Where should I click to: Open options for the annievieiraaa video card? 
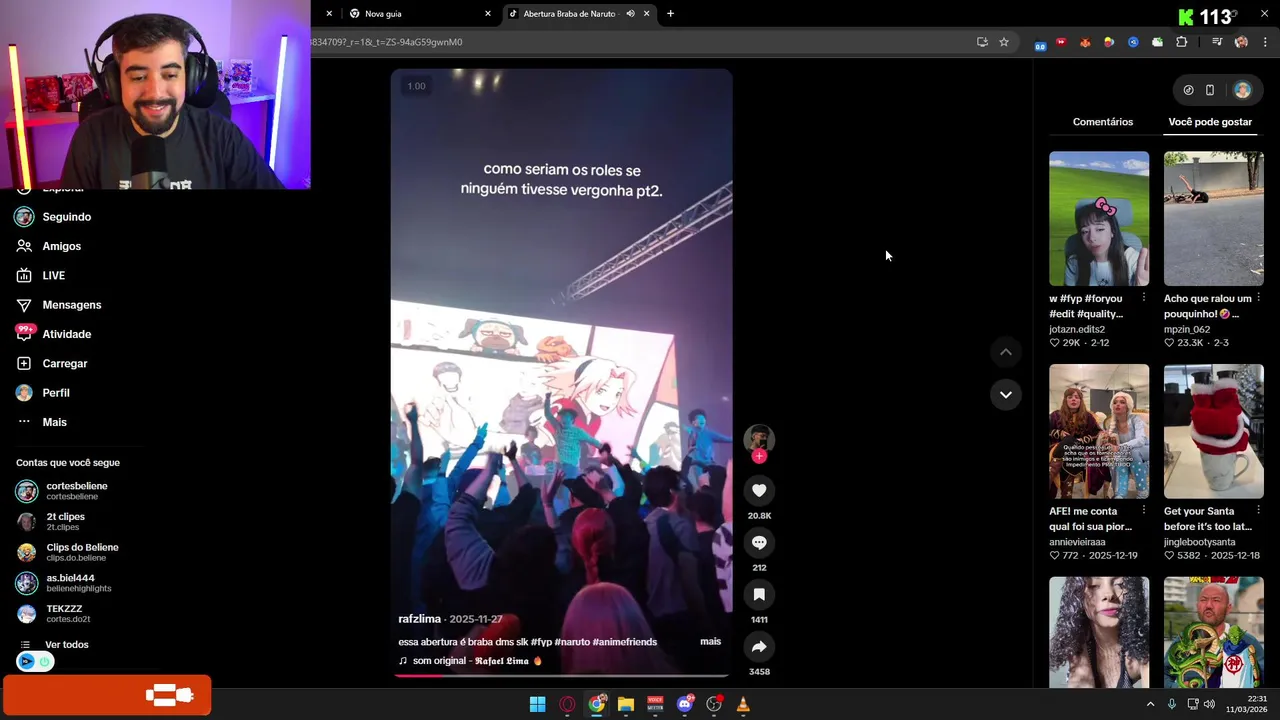point(1144,511)
